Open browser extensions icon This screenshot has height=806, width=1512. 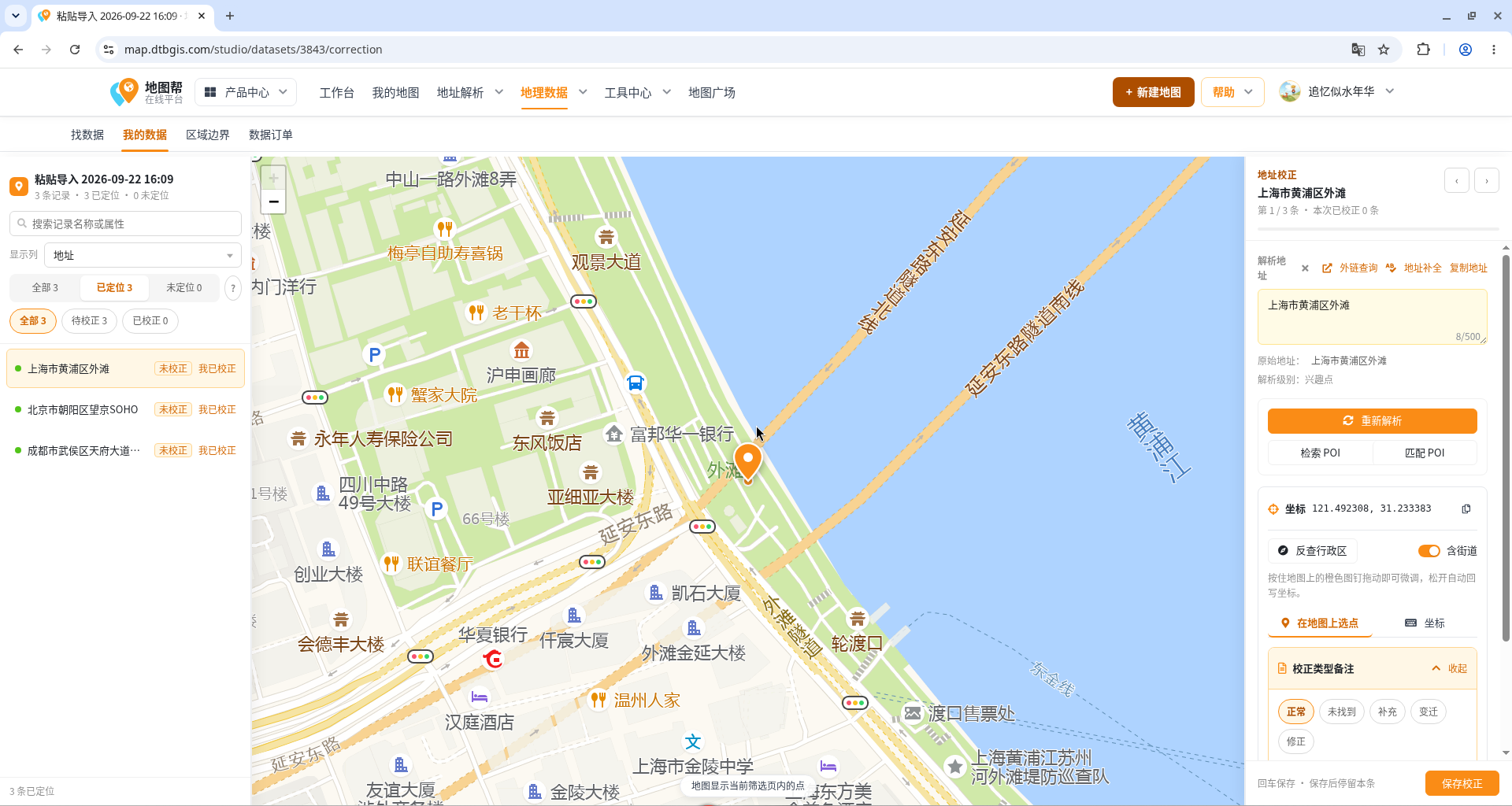[x=1423, y=50]
